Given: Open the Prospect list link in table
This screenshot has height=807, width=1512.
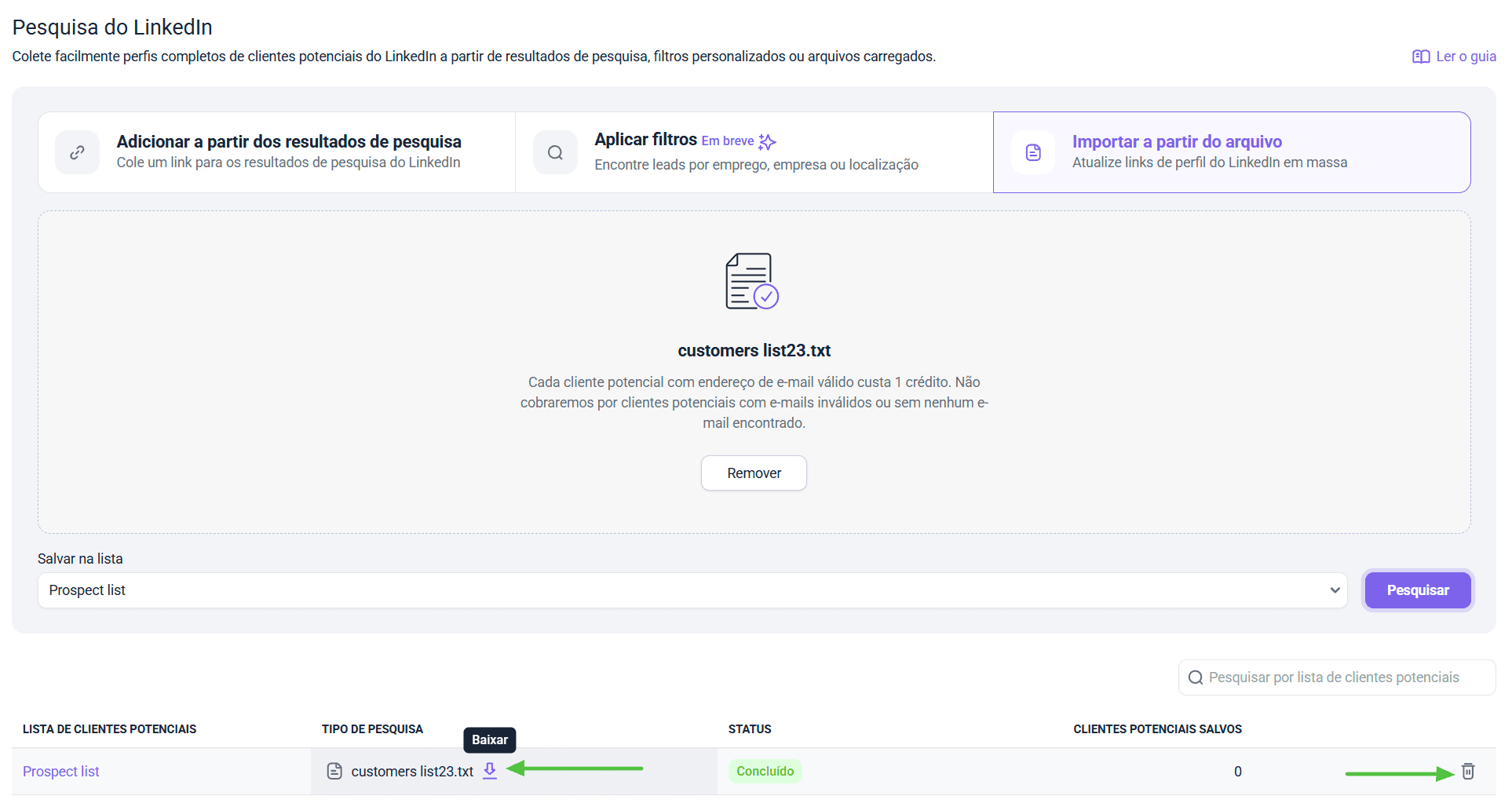Looking at the screenshot, I should point(61,771).
